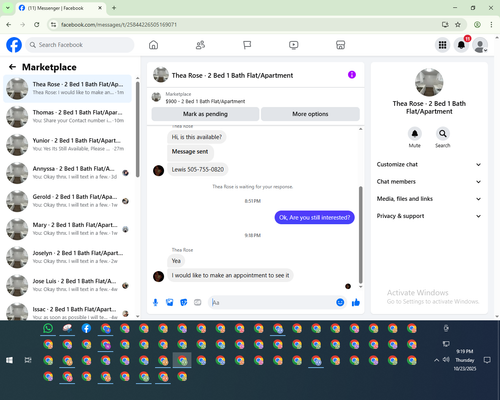Open Annyssa conversation in list
This screenshot has width=500, height=400.
[x=67, y=173]
